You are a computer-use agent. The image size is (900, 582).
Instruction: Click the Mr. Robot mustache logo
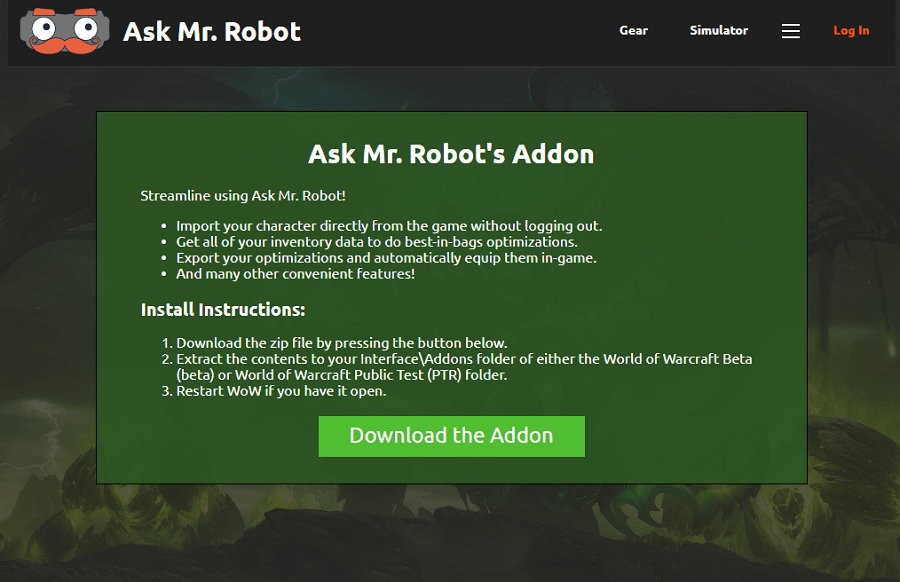(64, 31)
